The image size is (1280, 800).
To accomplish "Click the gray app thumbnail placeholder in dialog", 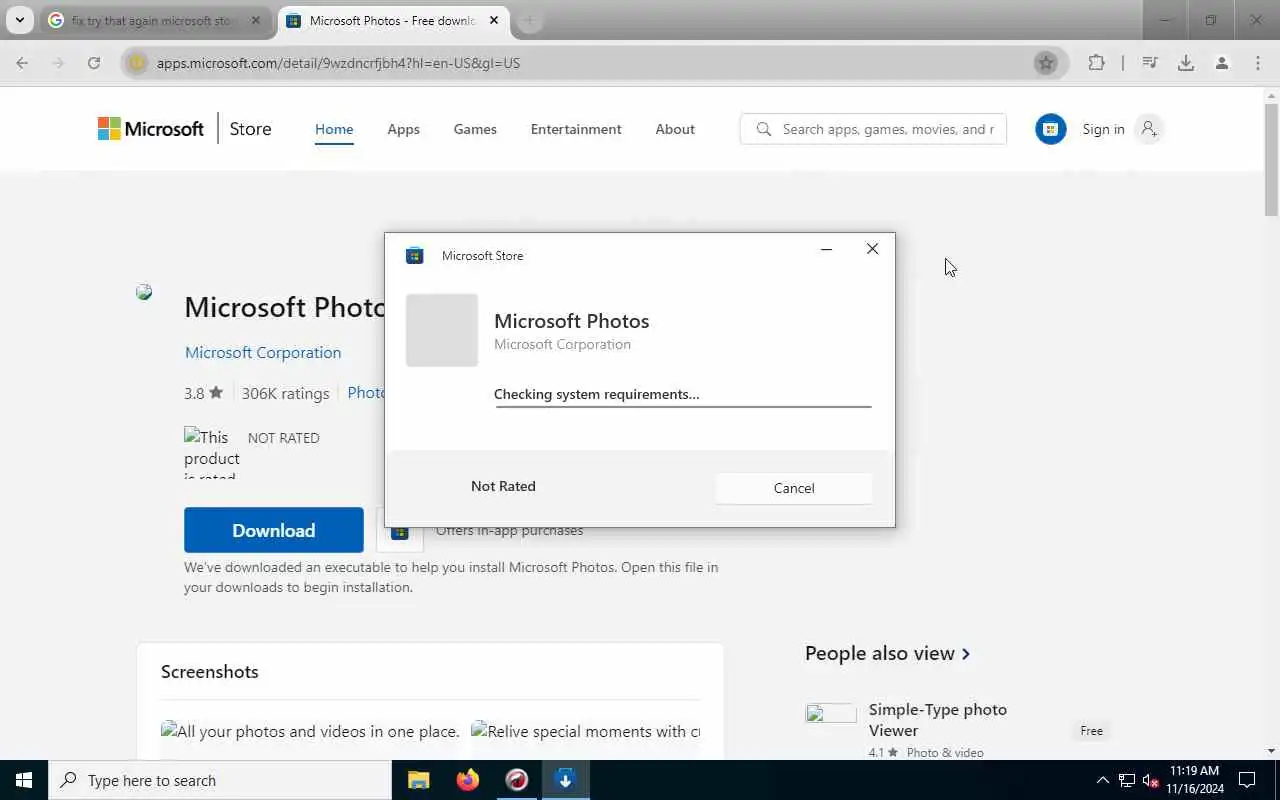I will 442,330.
